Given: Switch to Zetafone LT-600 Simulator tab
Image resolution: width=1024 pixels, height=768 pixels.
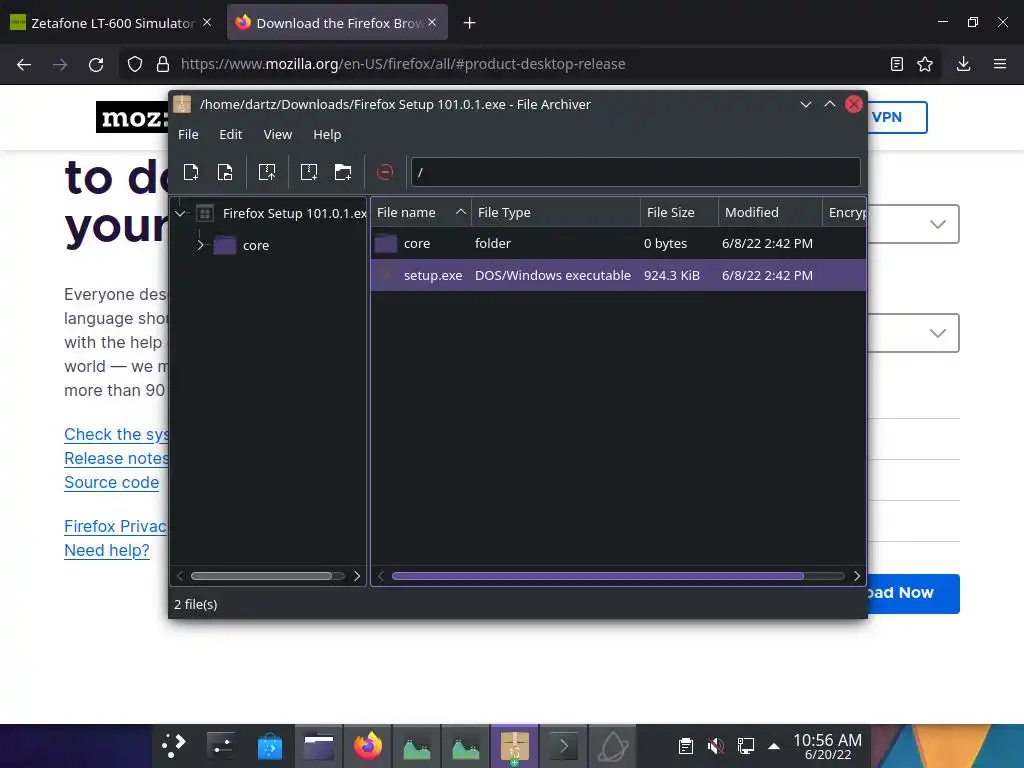Looking at the screenshot, I should (111, 23).
